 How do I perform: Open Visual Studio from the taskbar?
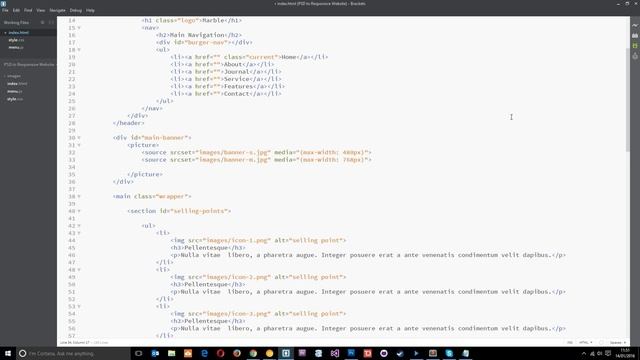point(335,353)
